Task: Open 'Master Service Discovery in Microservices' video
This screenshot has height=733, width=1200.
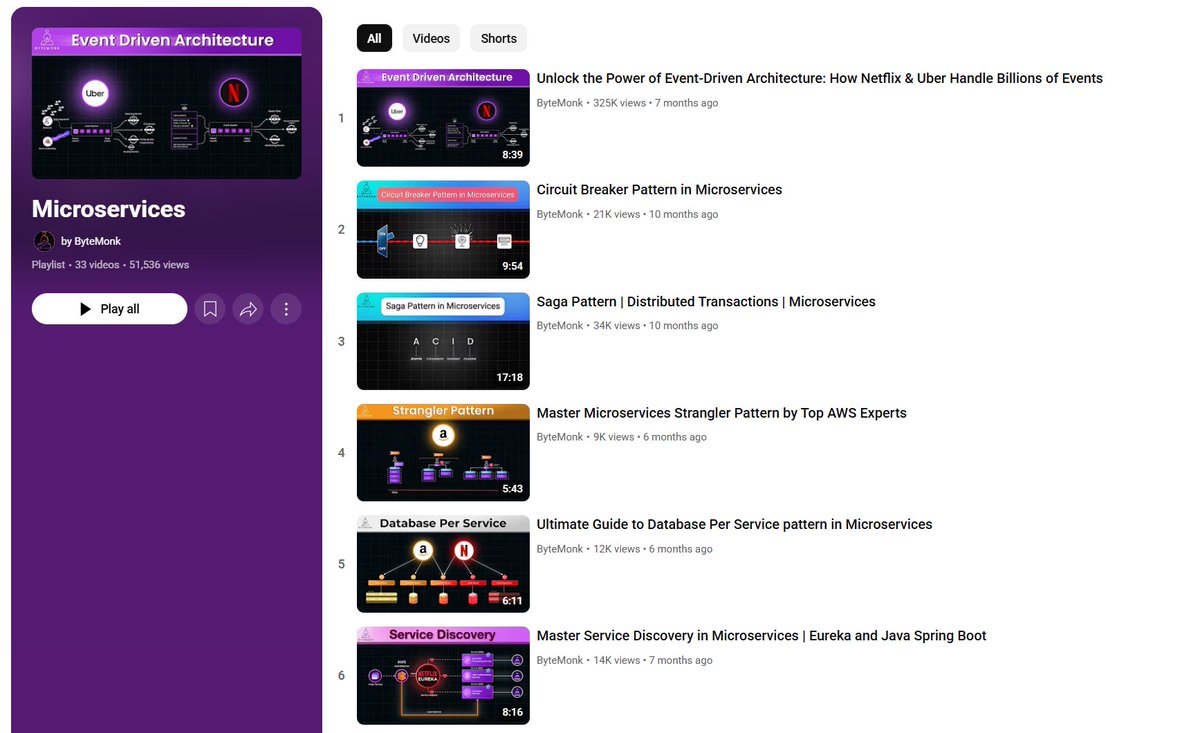Action: point(761,635)
